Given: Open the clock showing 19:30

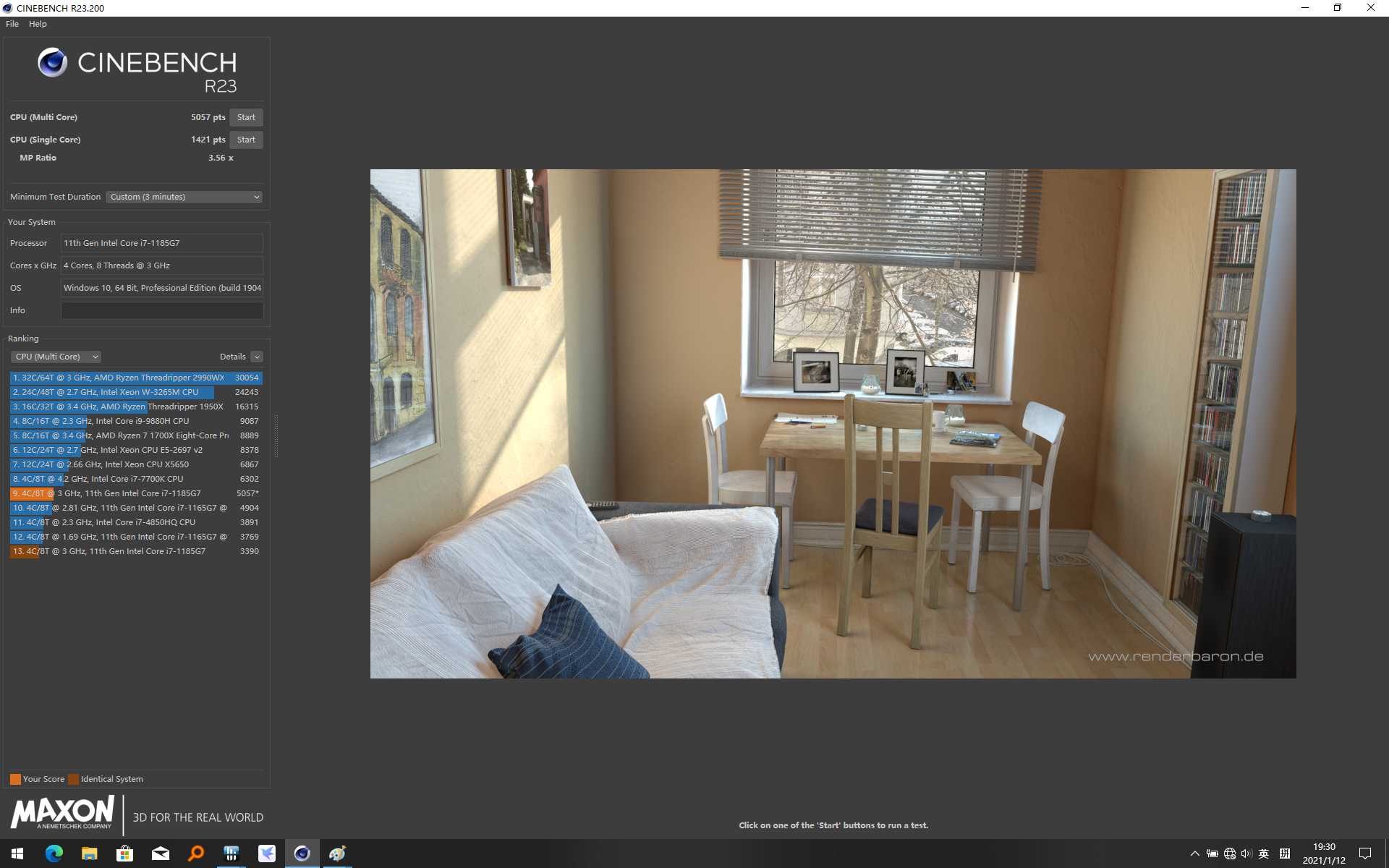Looking at the screenshot, I should pos(1324,854).
